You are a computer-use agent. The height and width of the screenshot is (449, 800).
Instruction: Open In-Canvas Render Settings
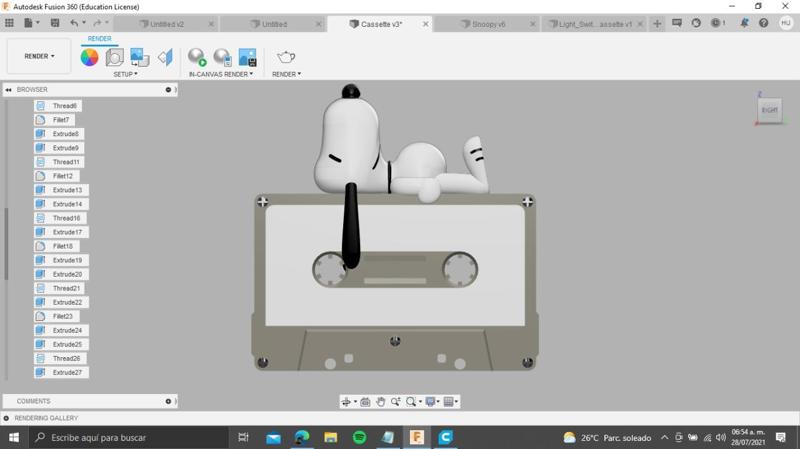tap(222, 57)
